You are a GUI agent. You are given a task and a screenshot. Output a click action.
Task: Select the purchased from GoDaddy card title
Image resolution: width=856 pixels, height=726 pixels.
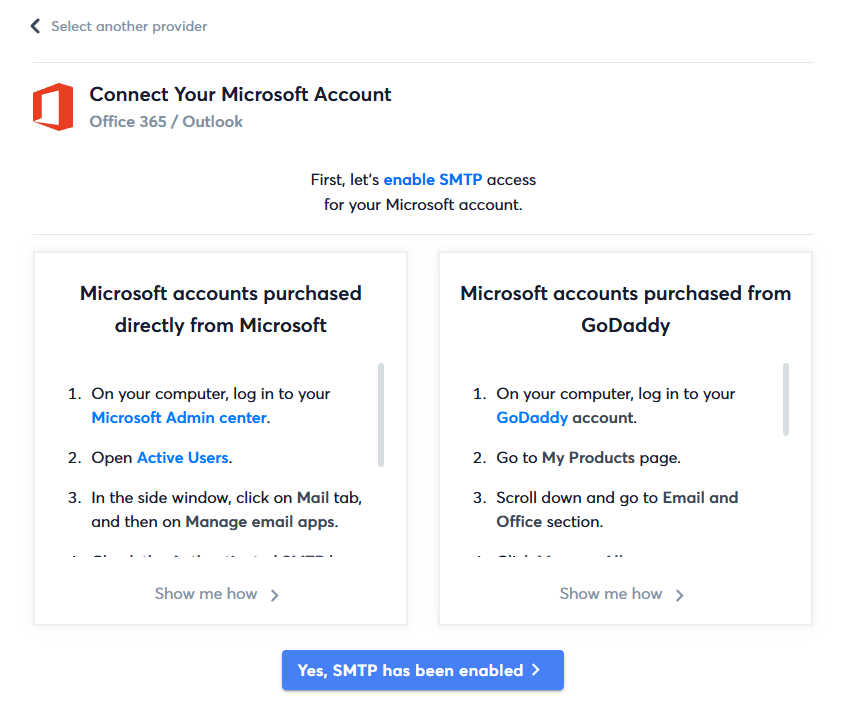click(x=625, y=309)
